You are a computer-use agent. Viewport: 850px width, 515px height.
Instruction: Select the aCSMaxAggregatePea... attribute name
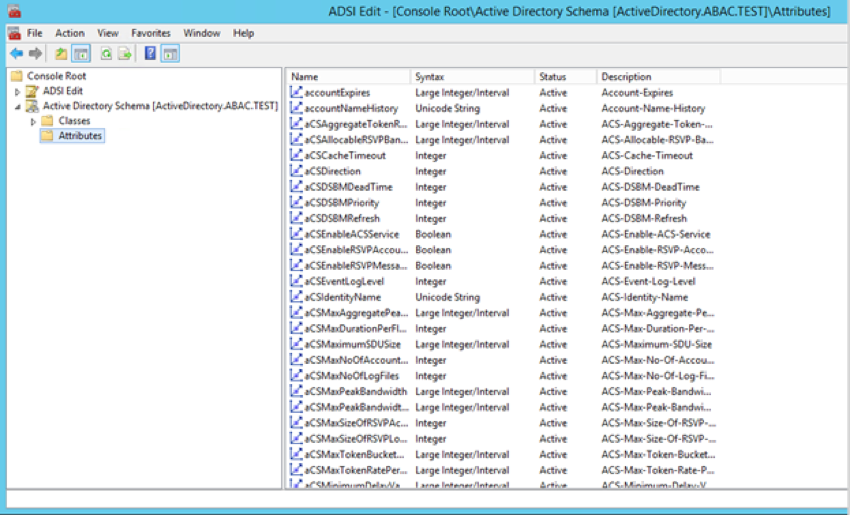click(x=356, y=312)
